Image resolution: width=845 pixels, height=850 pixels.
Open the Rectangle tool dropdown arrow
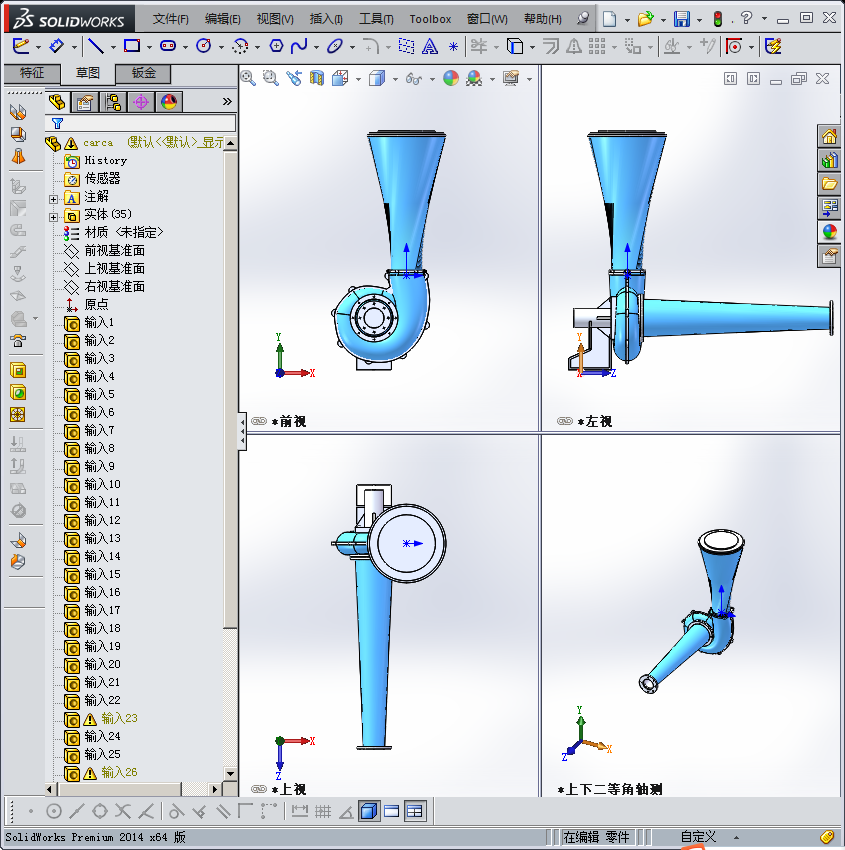point(149,48)
